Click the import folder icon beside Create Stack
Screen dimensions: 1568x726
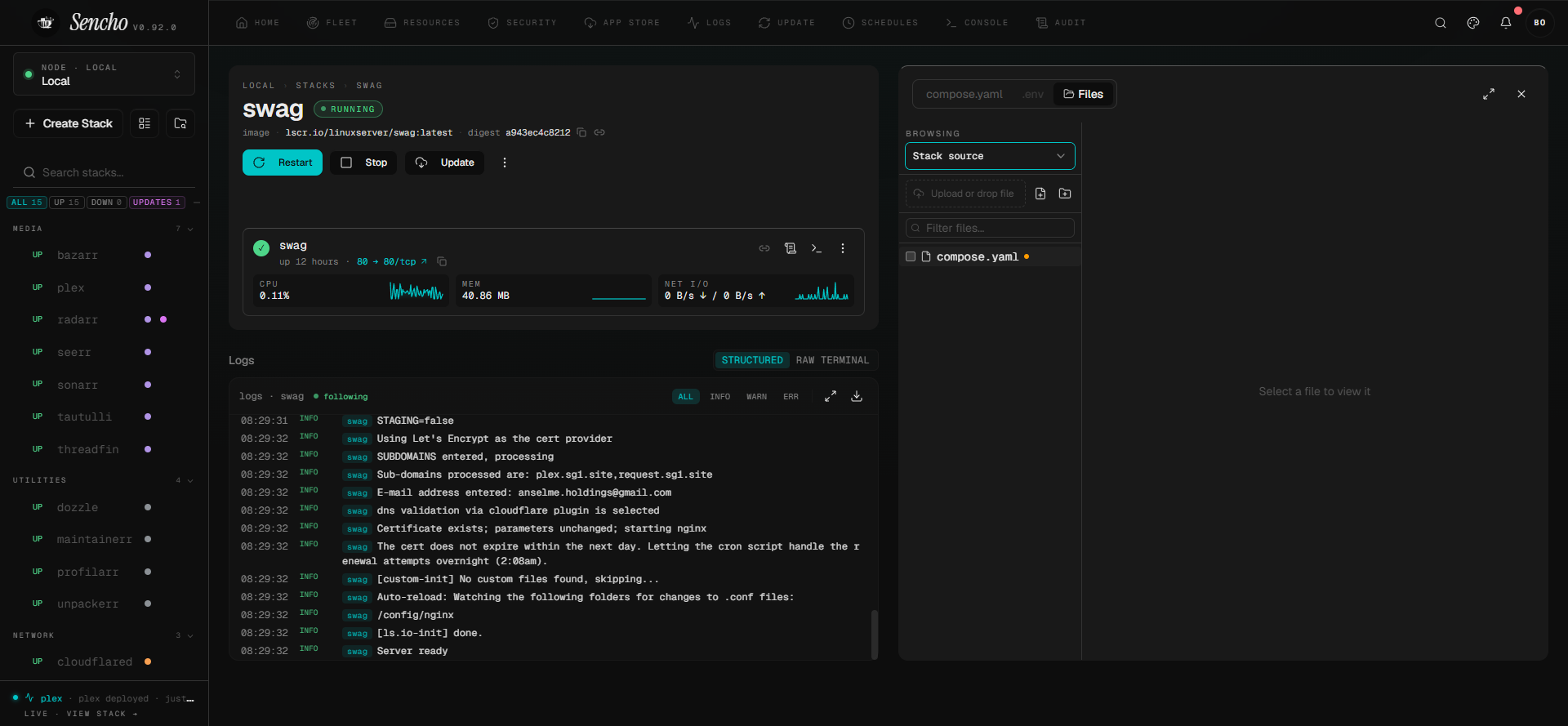[x=180, y=123]
